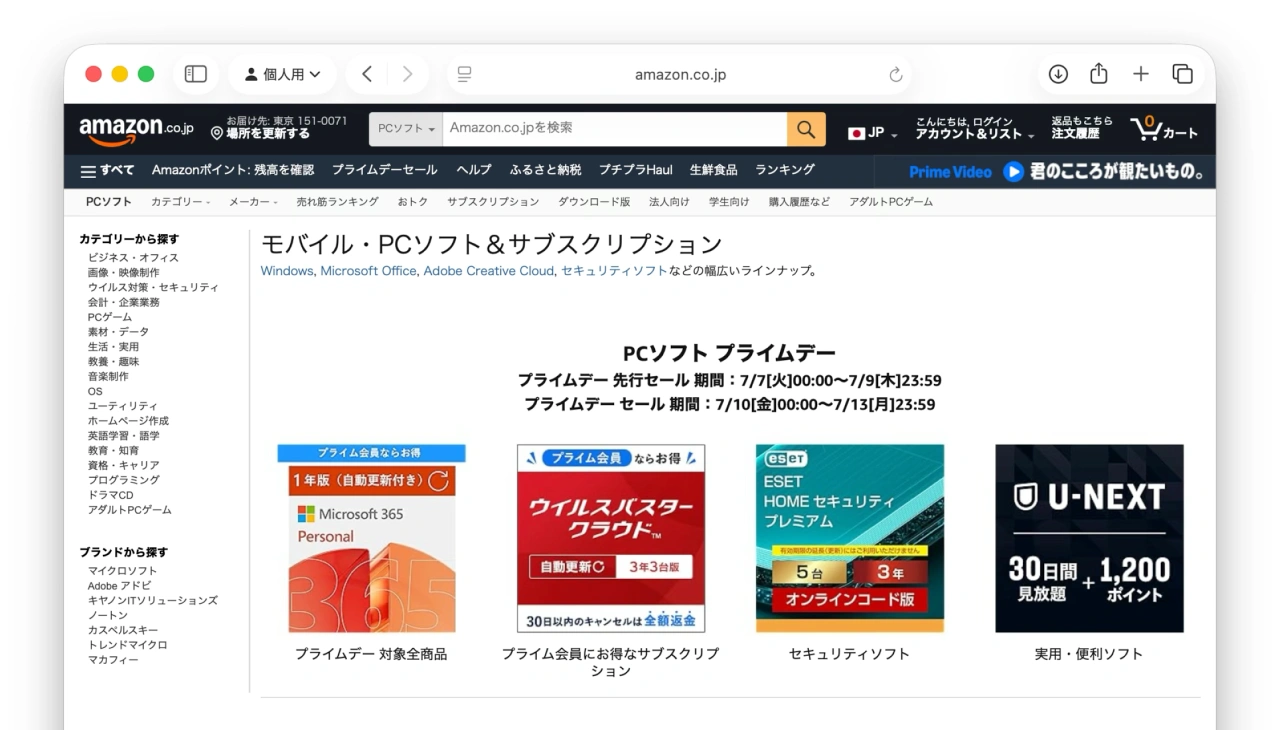Open 生鮮食品 in nav bar

pos(713,170)
